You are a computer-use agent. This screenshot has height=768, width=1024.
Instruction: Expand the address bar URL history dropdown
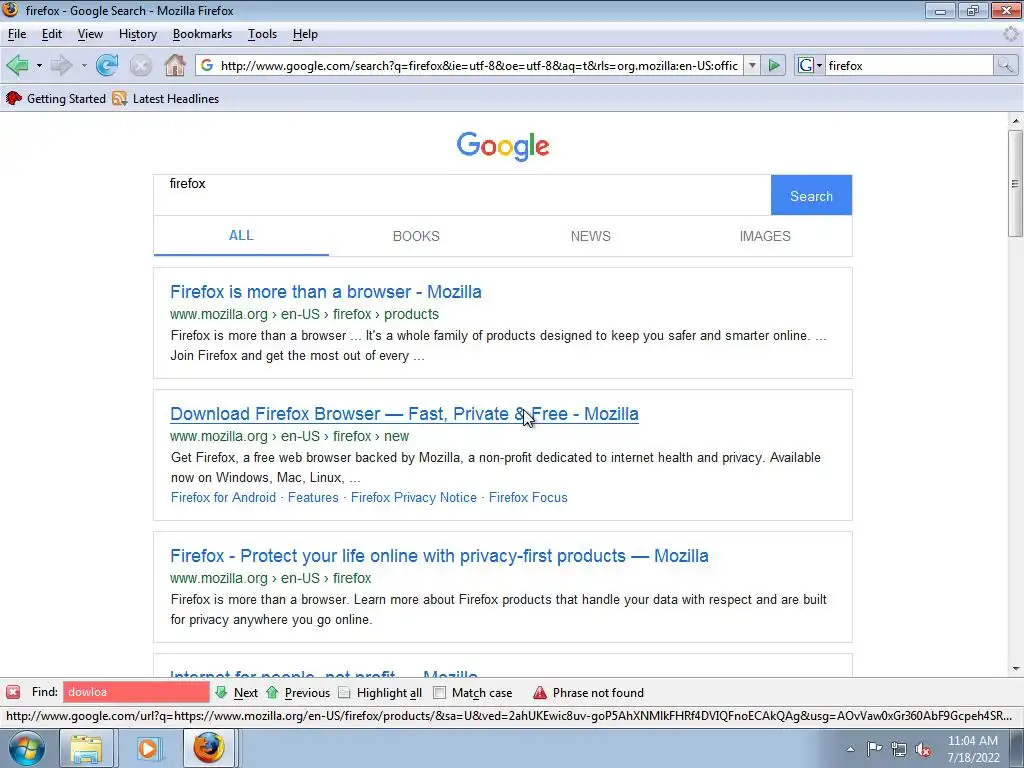click(x=752, y=65)
